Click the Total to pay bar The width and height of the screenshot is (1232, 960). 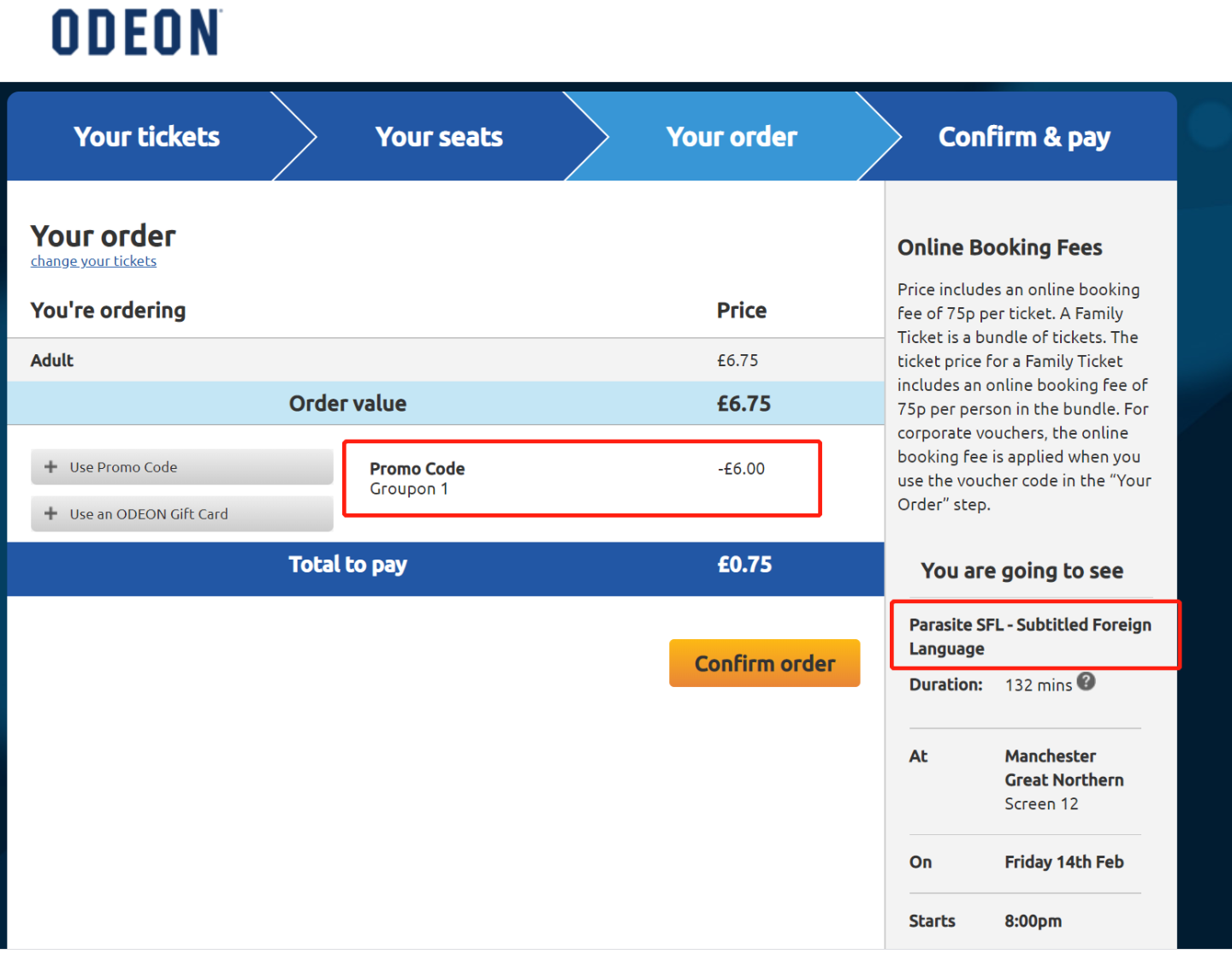coord(445,565)
